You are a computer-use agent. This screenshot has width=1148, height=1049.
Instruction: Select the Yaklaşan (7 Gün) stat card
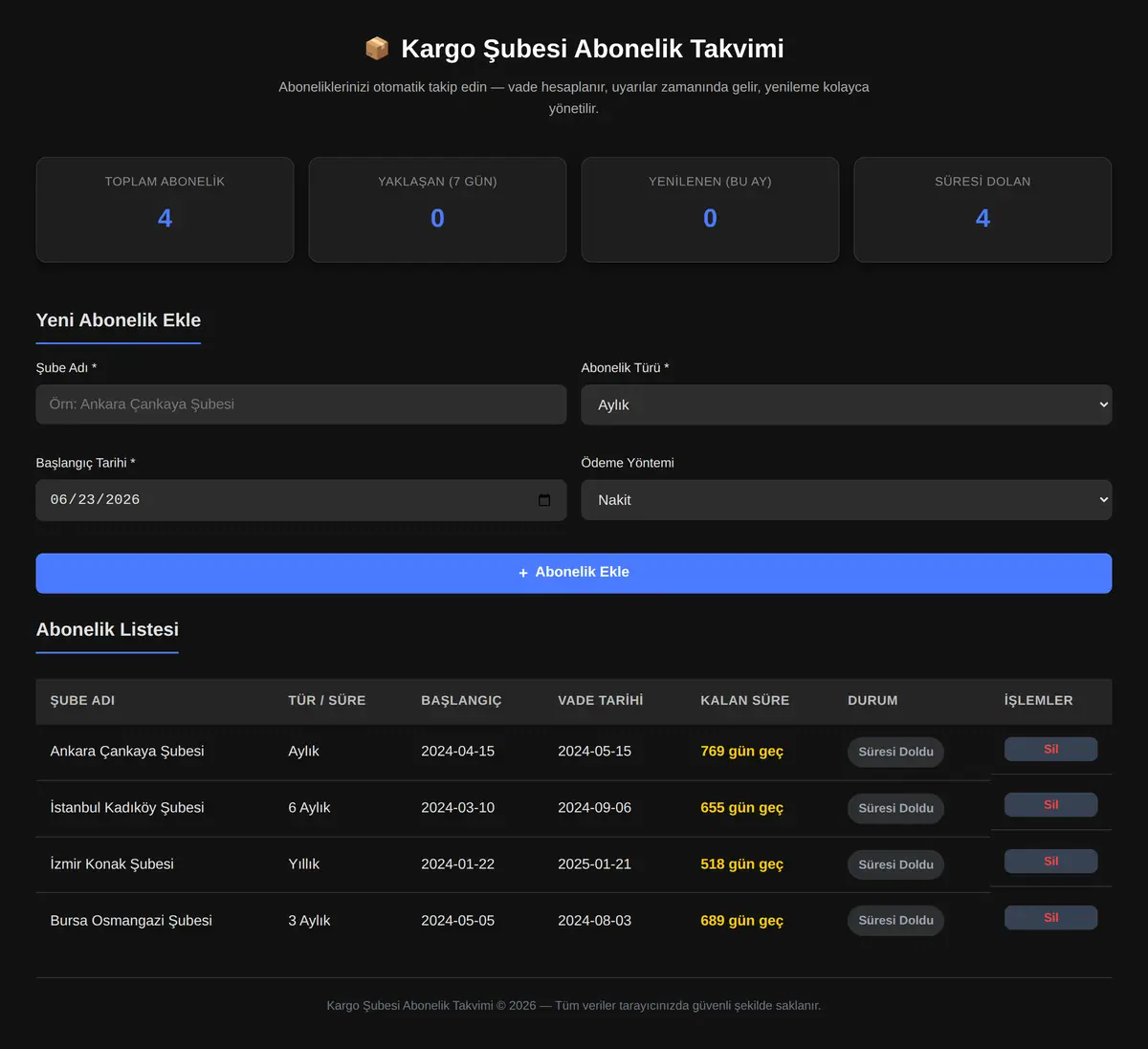tap(437, 209)
